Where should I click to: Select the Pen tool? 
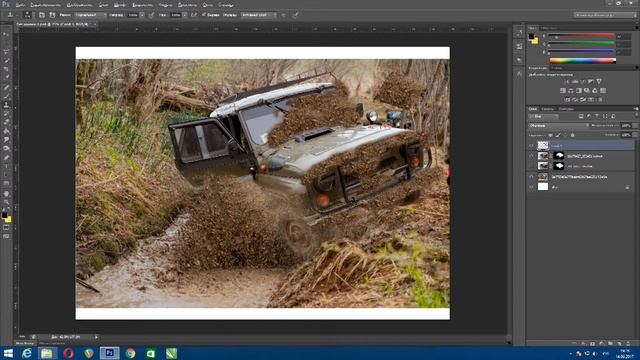tap(6, 158)
